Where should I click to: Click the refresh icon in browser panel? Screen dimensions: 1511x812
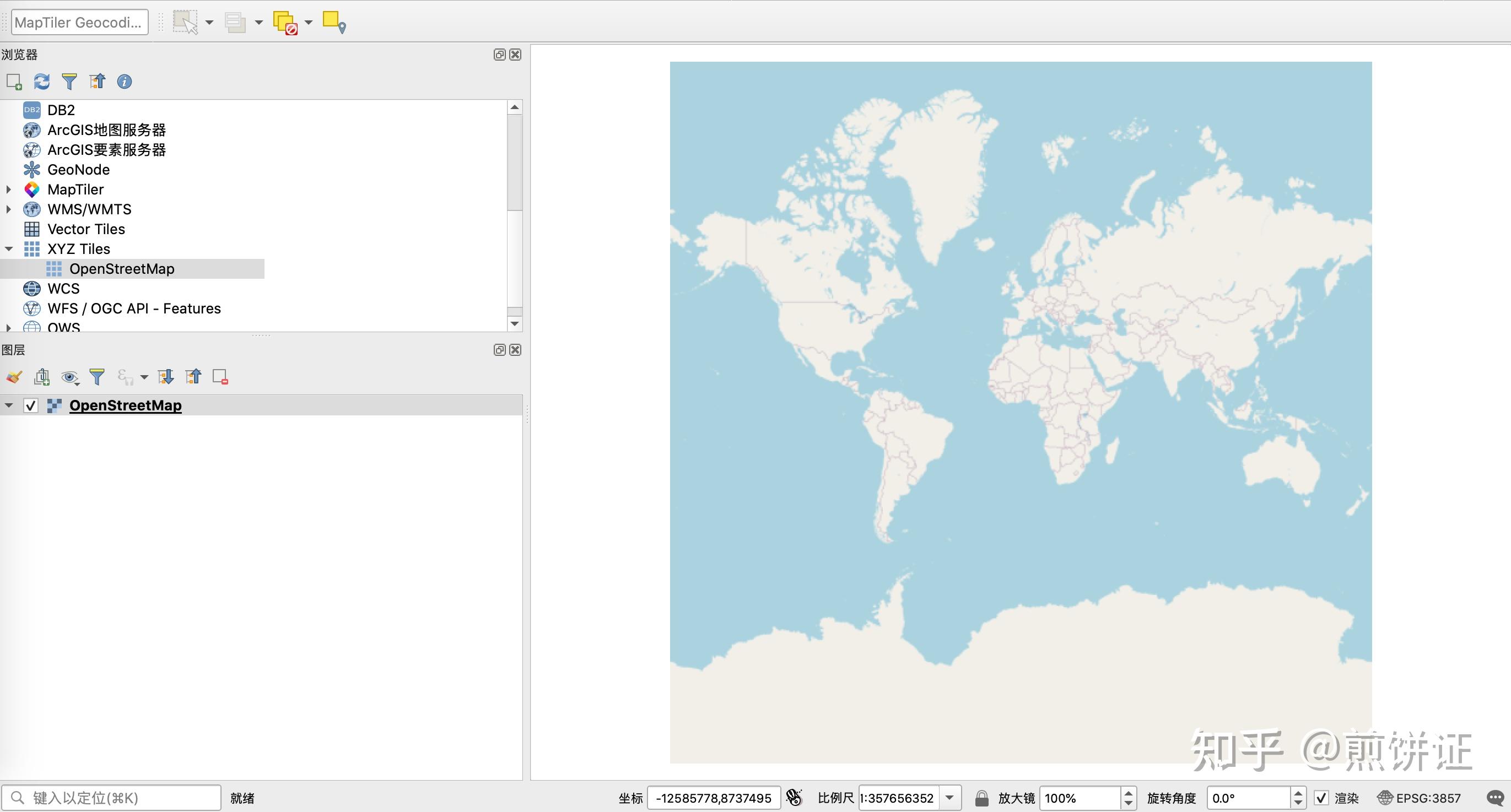42,82
